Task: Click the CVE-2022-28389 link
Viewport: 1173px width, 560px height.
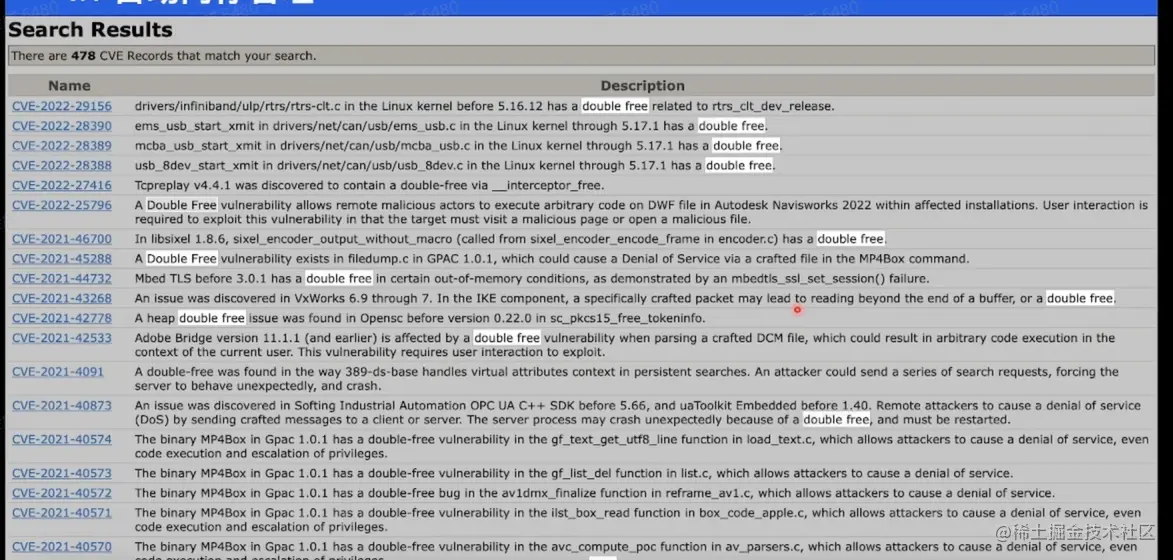Action: tap(61, 146)
